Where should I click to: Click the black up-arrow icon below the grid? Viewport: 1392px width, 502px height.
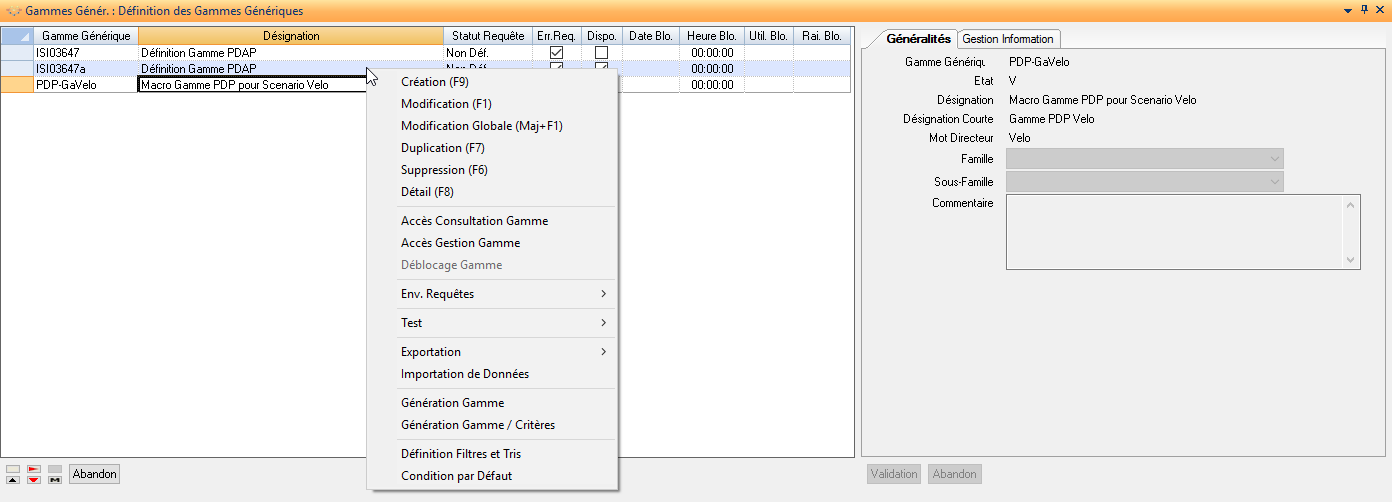point(12,480)
